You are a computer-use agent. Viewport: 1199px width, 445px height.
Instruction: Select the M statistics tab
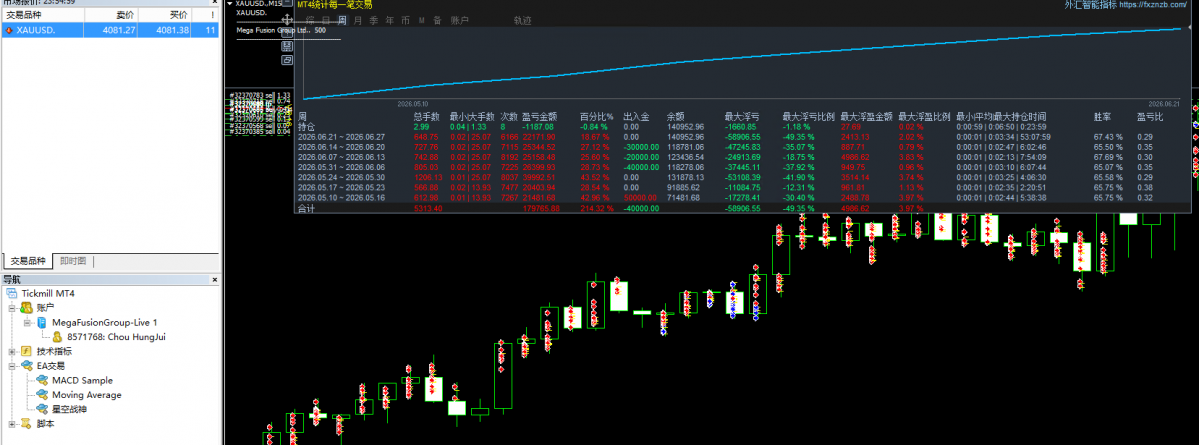point(421,20)
